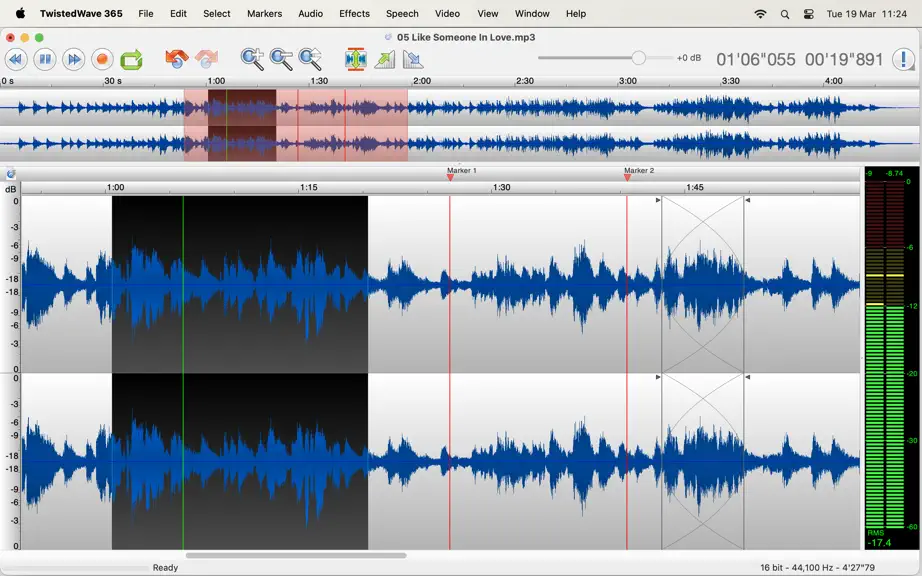
Task: Click the faded Redo arrow icon
Action: (206, 59)
